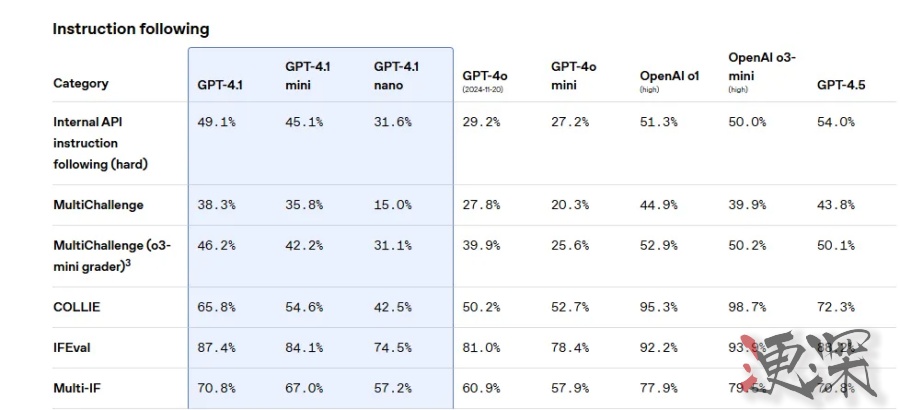Click the Instruction following heading
The height and width of the screenshot is (410, 900).
pos(131,29)
